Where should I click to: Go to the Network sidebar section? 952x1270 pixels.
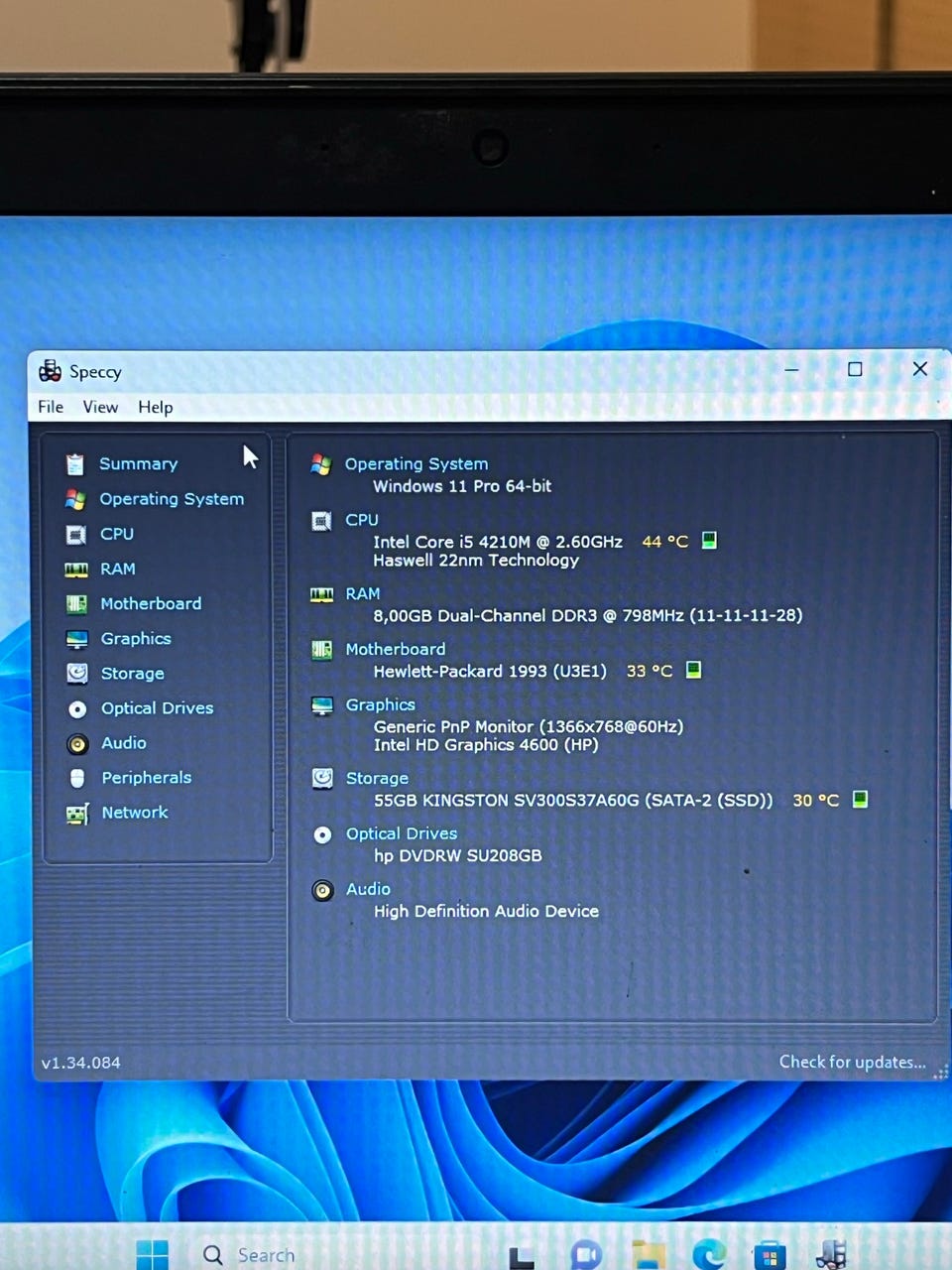click(135, 812)
